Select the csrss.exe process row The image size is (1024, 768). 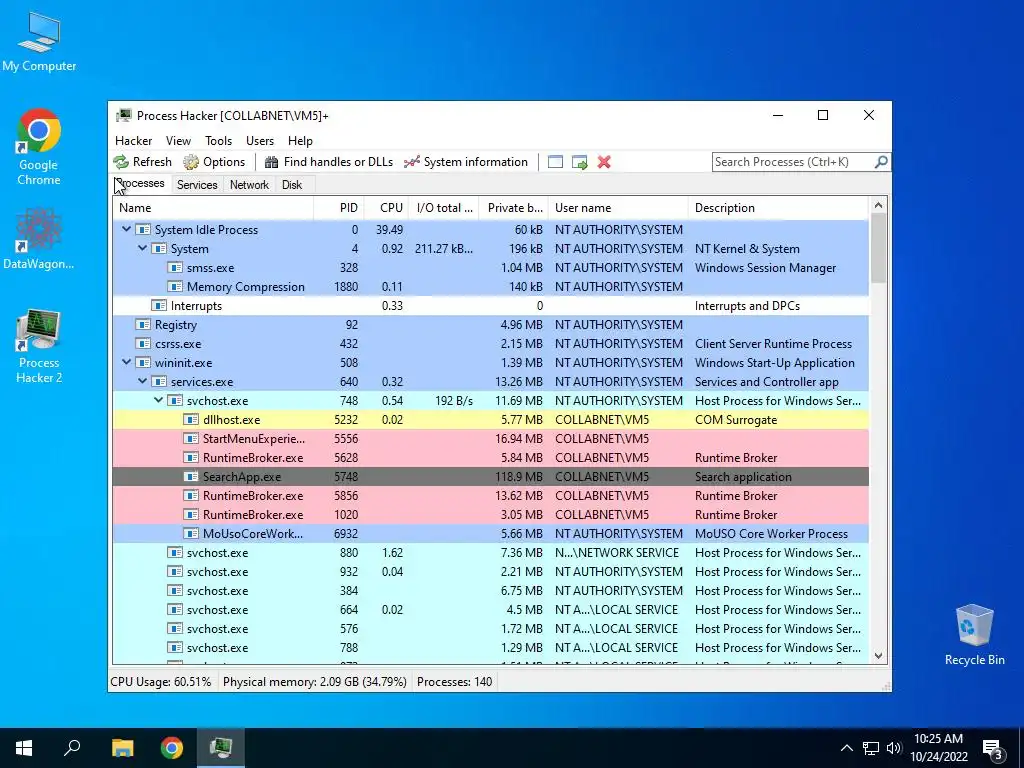coord(490,344)
